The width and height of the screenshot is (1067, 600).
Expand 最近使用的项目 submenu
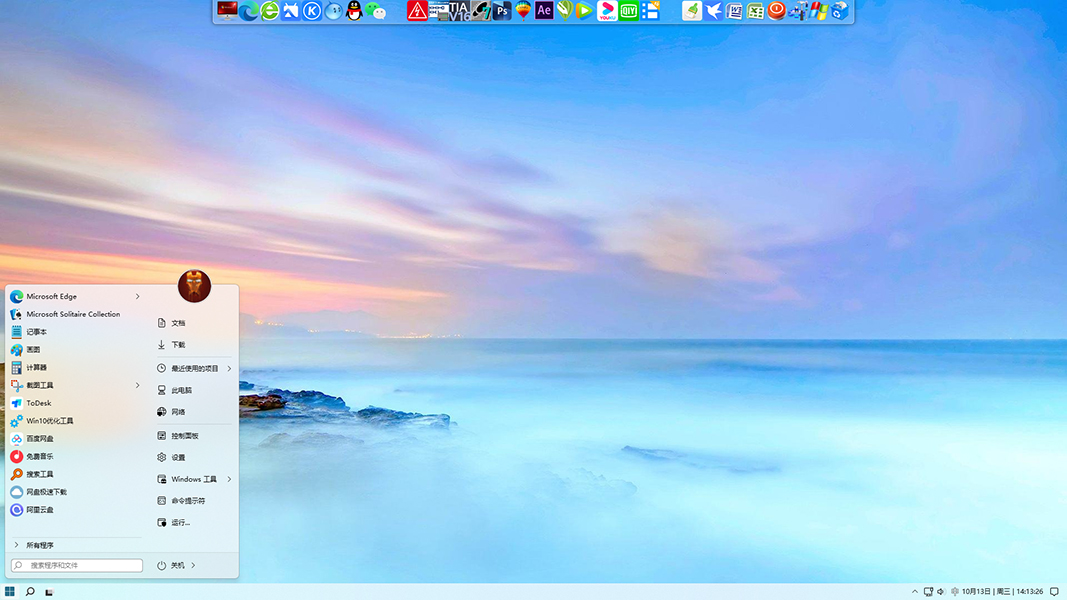(x=229, y=369)
